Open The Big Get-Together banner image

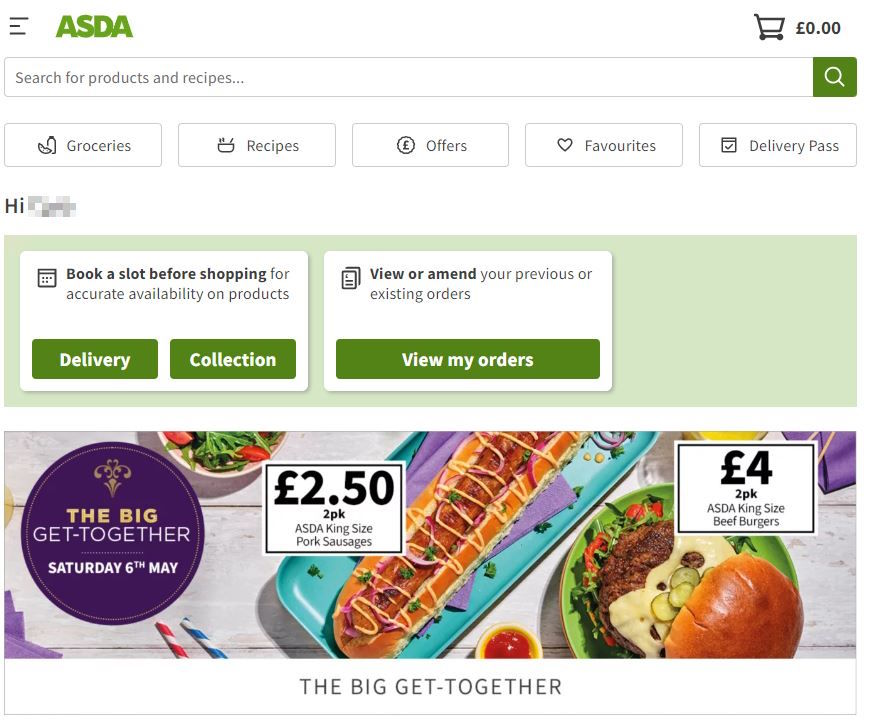(430, 545)
